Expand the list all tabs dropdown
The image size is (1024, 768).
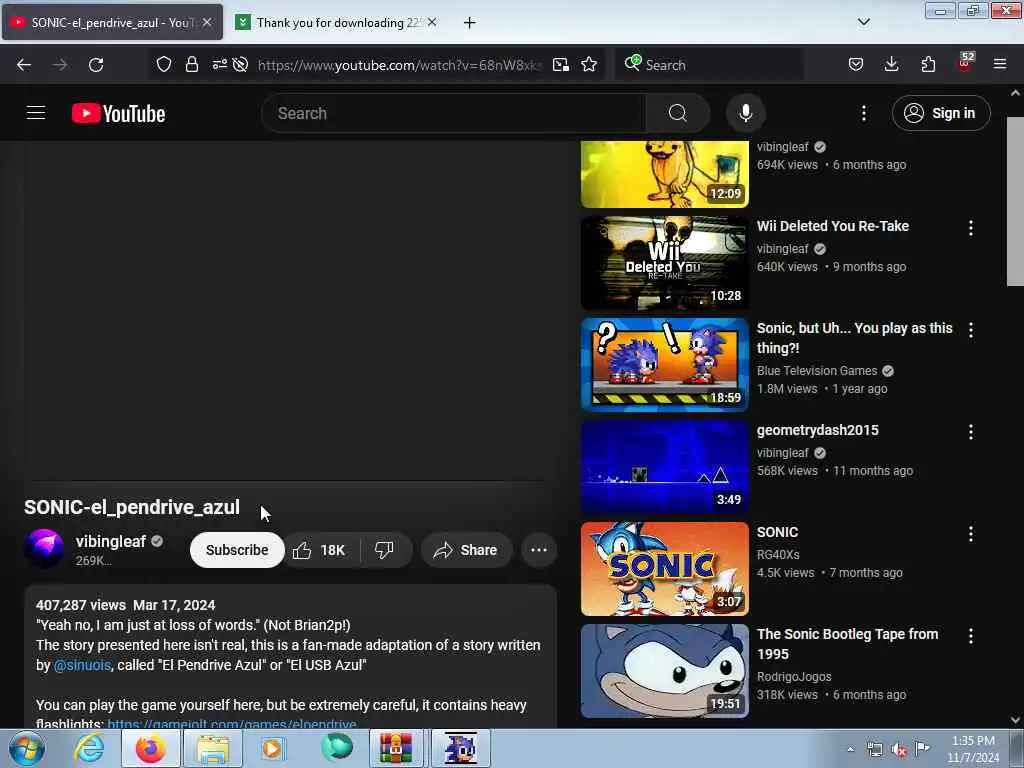(863, 22)
